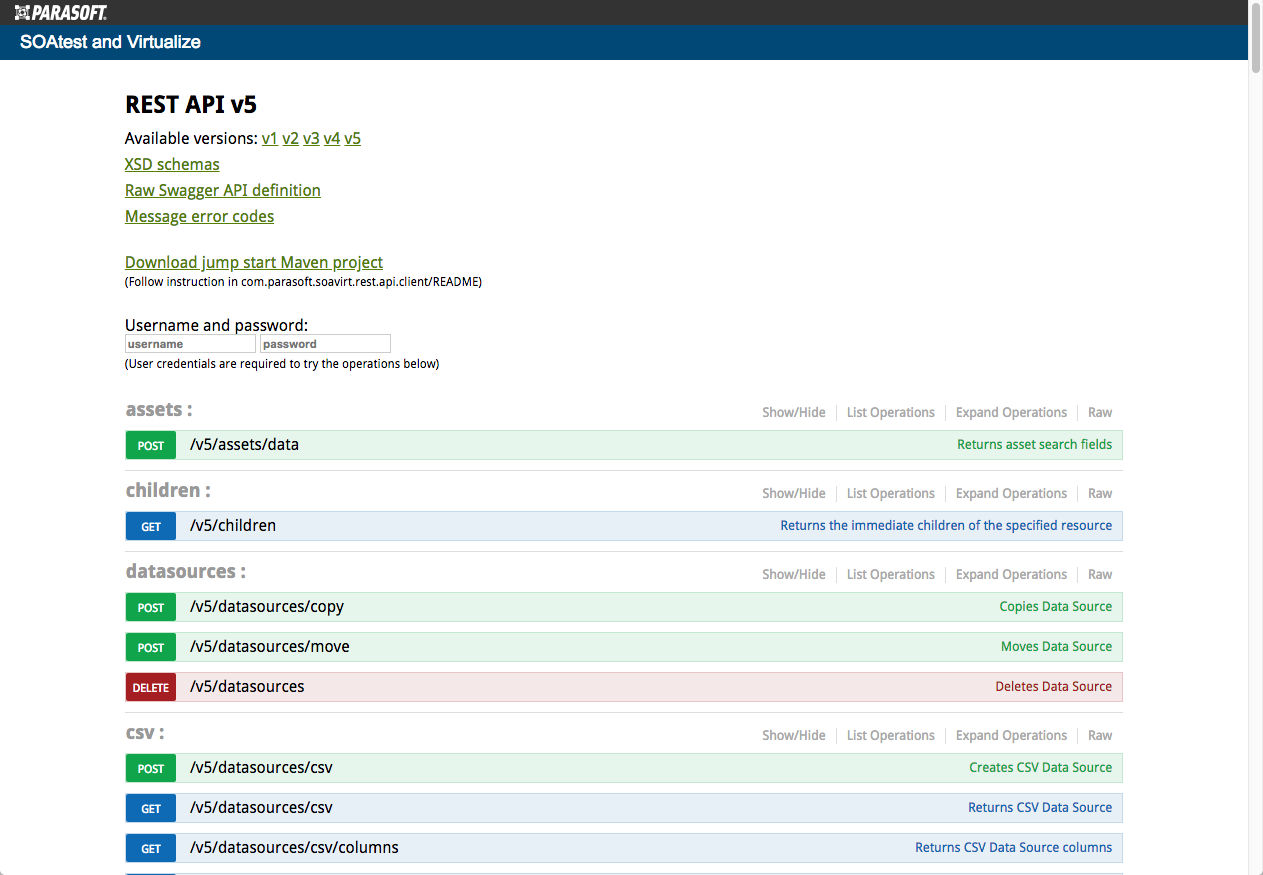Focus the username input field
1263x875 pixels.
pyautogui.click(x=190, y=344)
